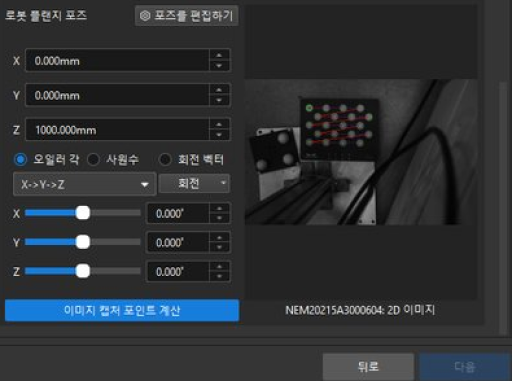Click the 뒤로 back button
The width and height of the screenshot is (512, 381).
(368, 367)
